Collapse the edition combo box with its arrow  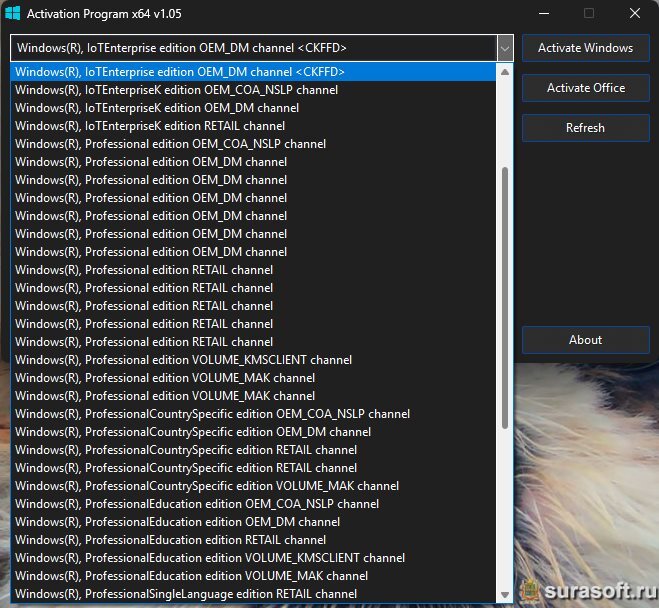(x=505, y=48)
